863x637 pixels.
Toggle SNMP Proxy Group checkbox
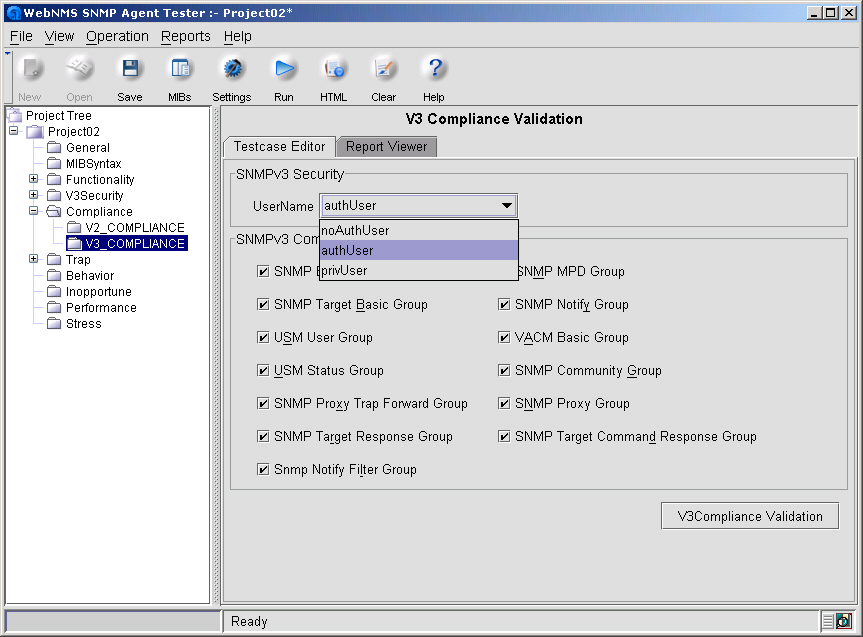click(x=504, y=404)
